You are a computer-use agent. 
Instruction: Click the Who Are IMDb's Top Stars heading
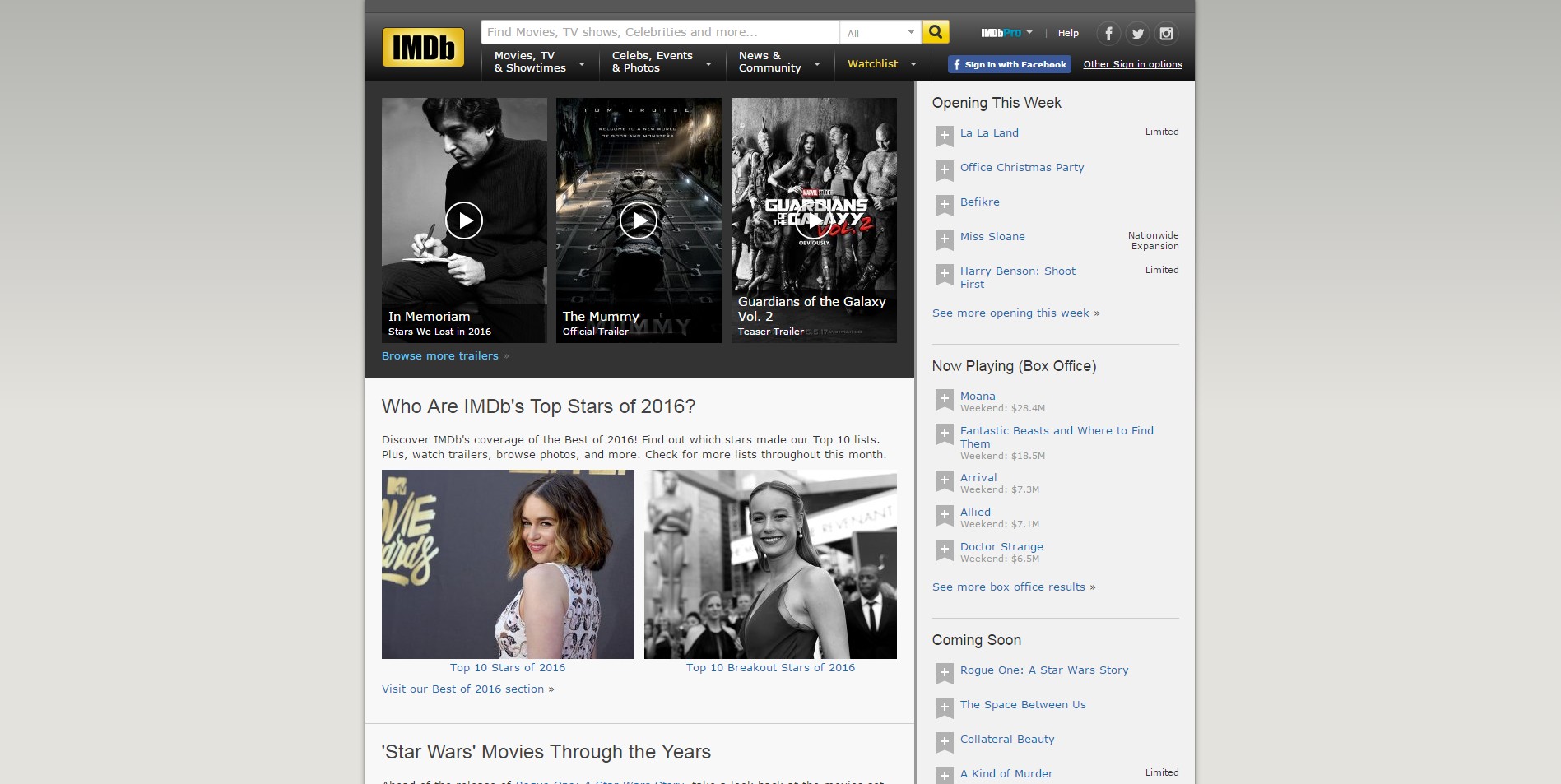[538, 406]
